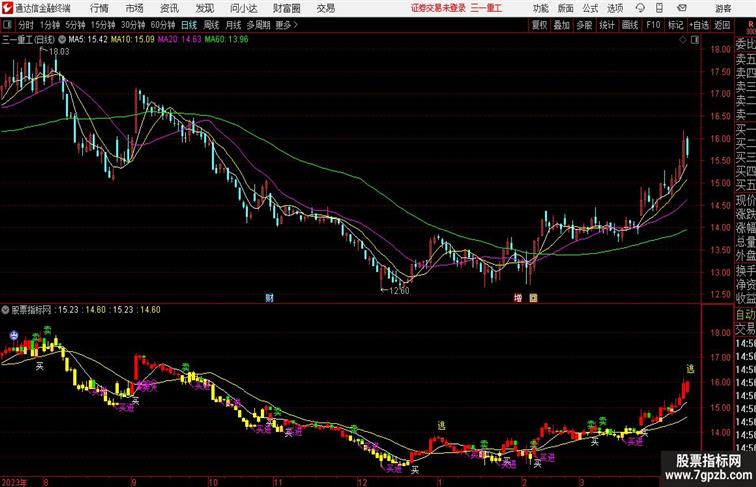Open the 市场 menu
This screenshot has height=487, width=756.
[135, 8]
